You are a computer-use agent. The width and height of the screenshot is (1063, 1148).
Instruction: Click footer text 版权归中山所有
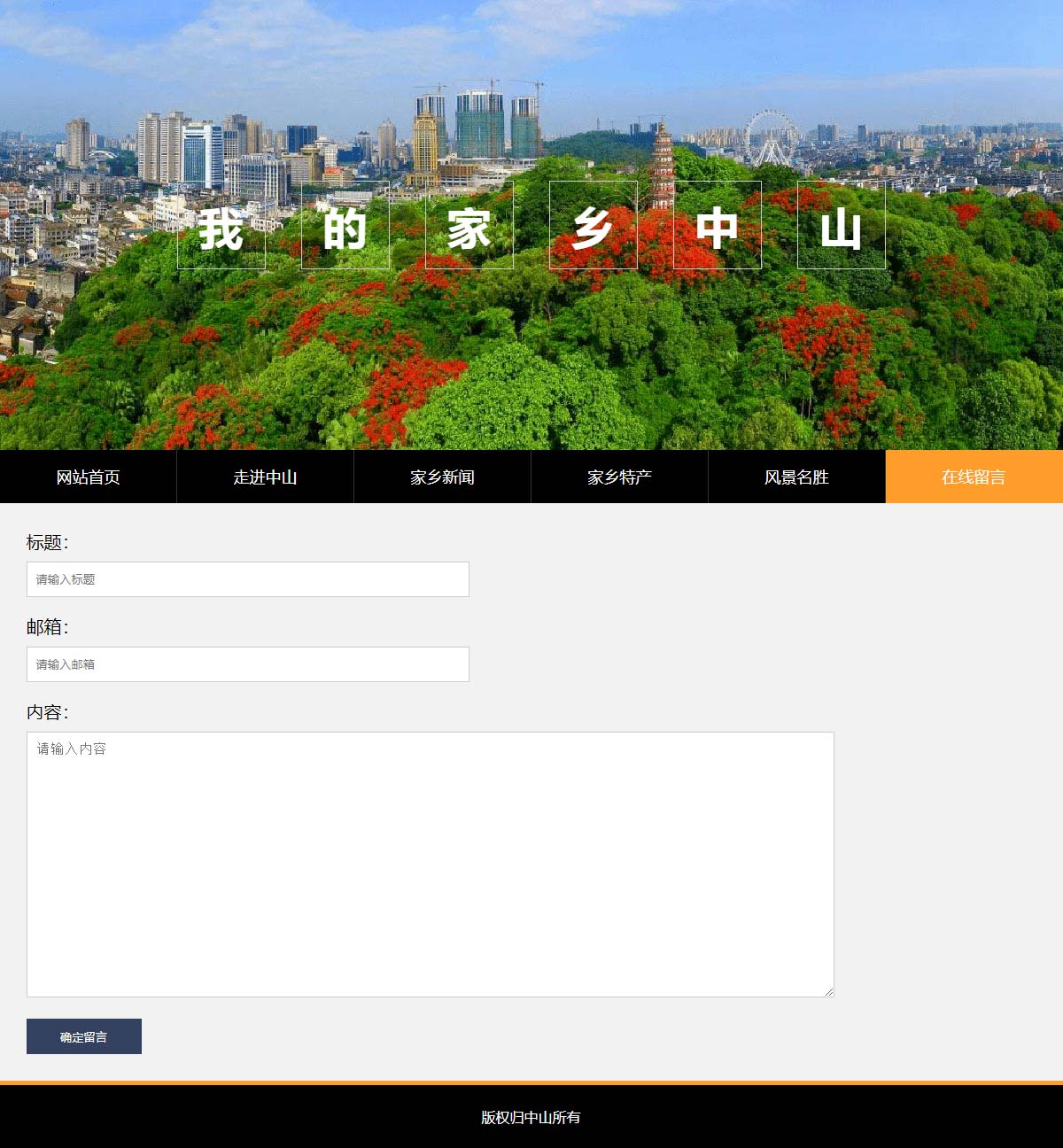coord(531,1118)
